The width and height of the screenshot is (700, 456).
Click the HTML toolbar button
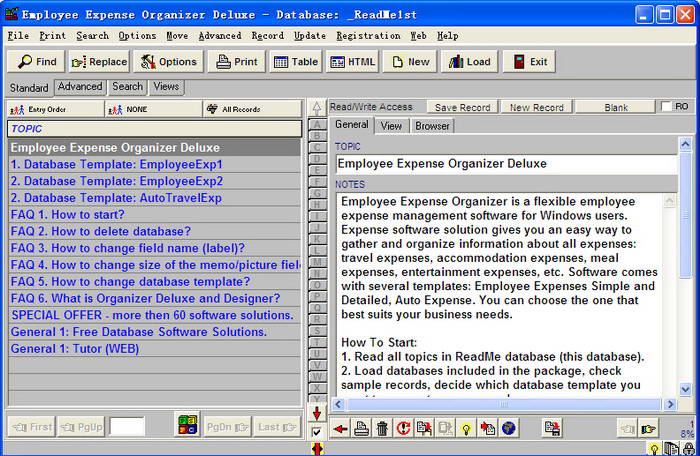(352, 62)
